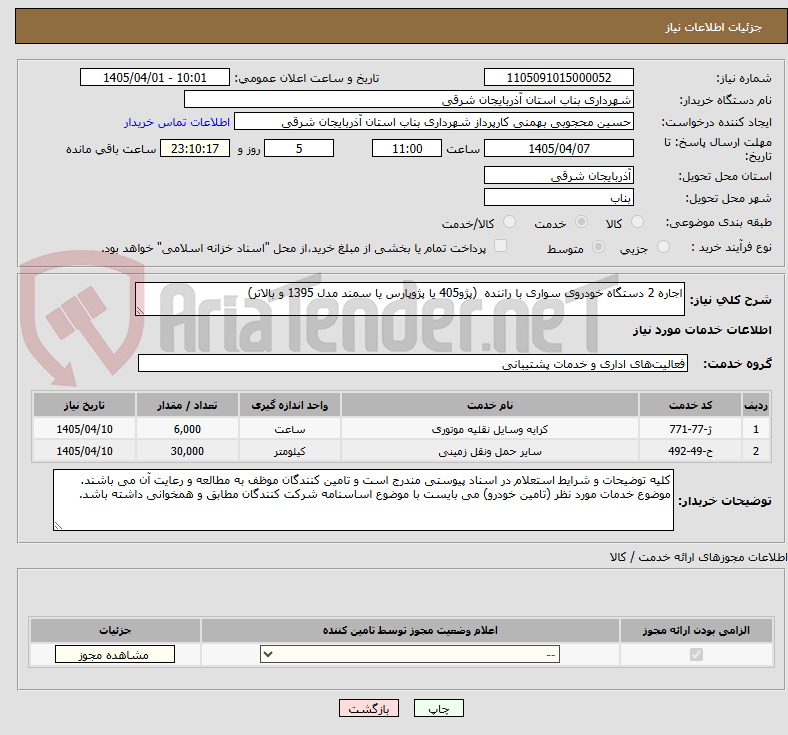The height and width of the screenshot is (735, 788).
Task: Click the نام خدمت column header
Action: tap(490, 405)
